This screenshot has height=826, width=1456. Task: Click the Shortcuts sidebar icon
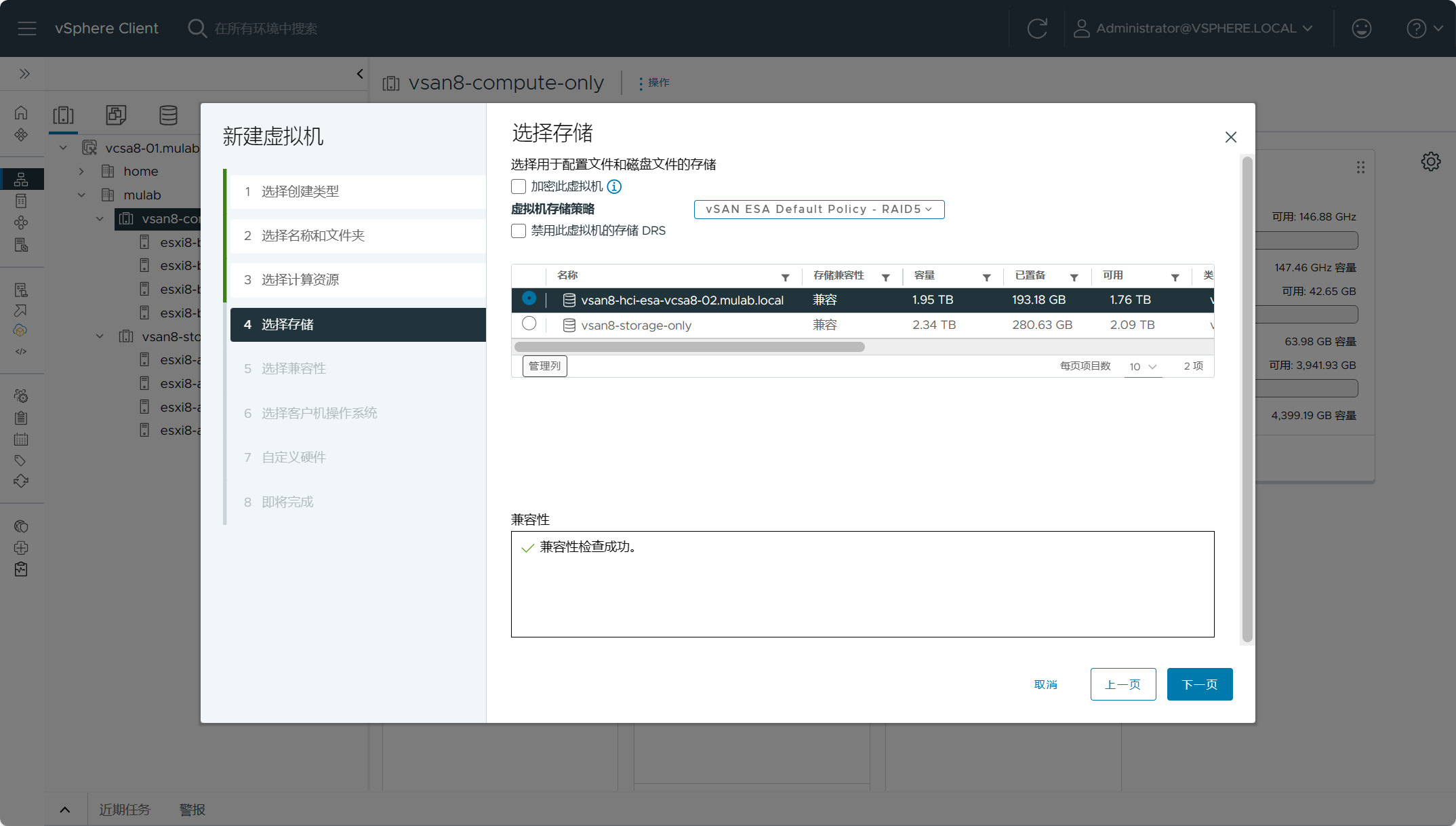[21, 134]
